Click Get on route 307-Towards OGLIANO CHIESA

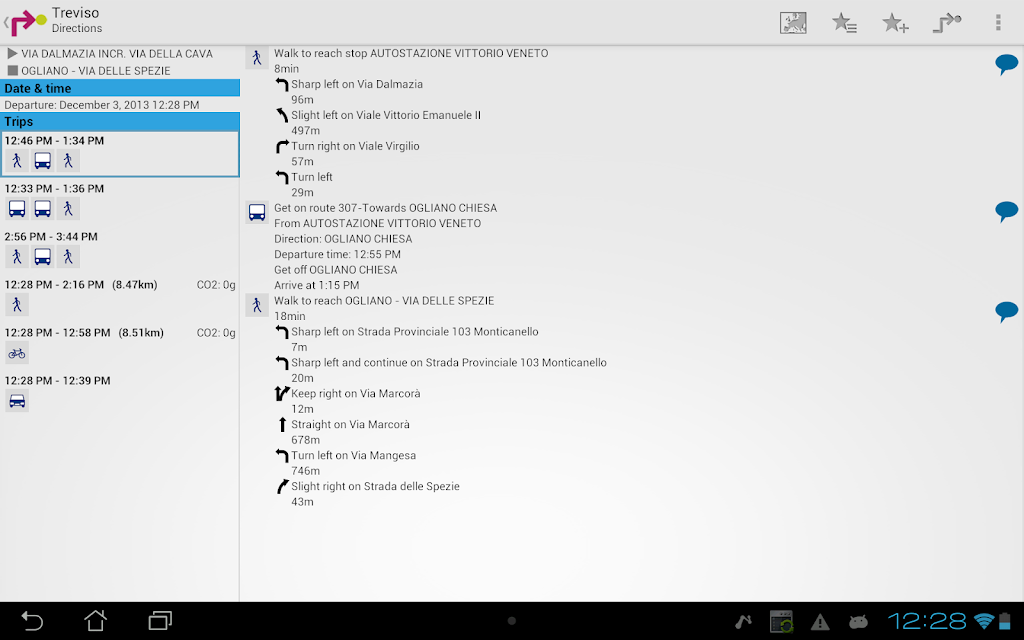(x=385, y=208)
